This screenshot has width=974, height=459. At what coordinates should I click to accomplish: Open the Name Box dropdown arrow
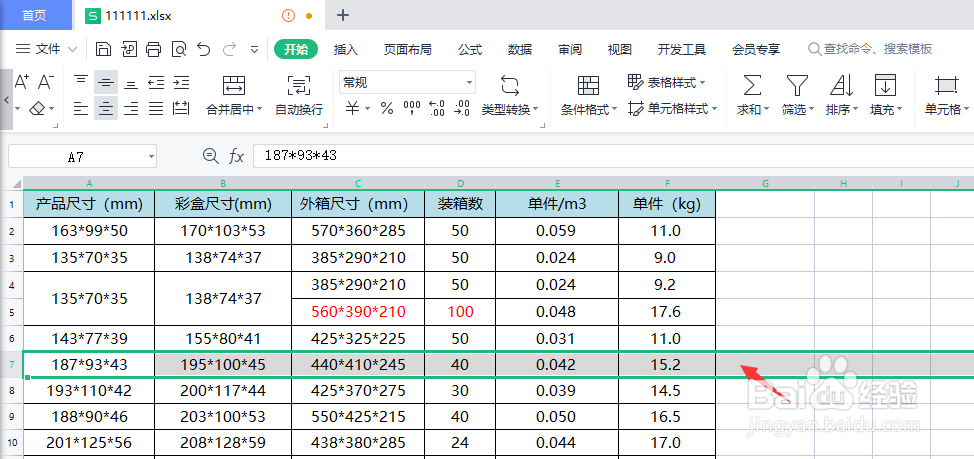(x=151, y=157)
